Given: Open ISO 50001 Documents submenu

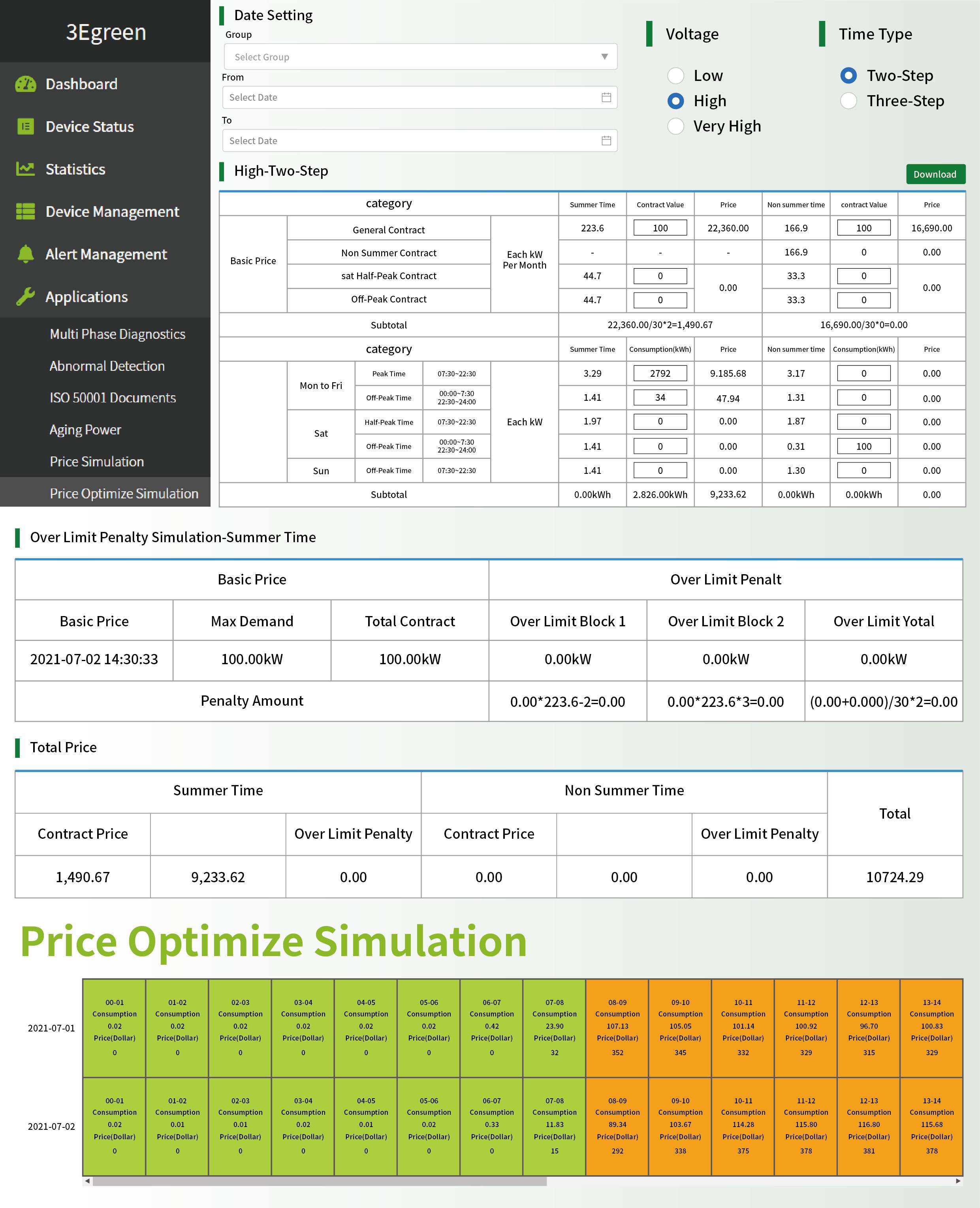Looking at the screenshot, I should (113, 398).
